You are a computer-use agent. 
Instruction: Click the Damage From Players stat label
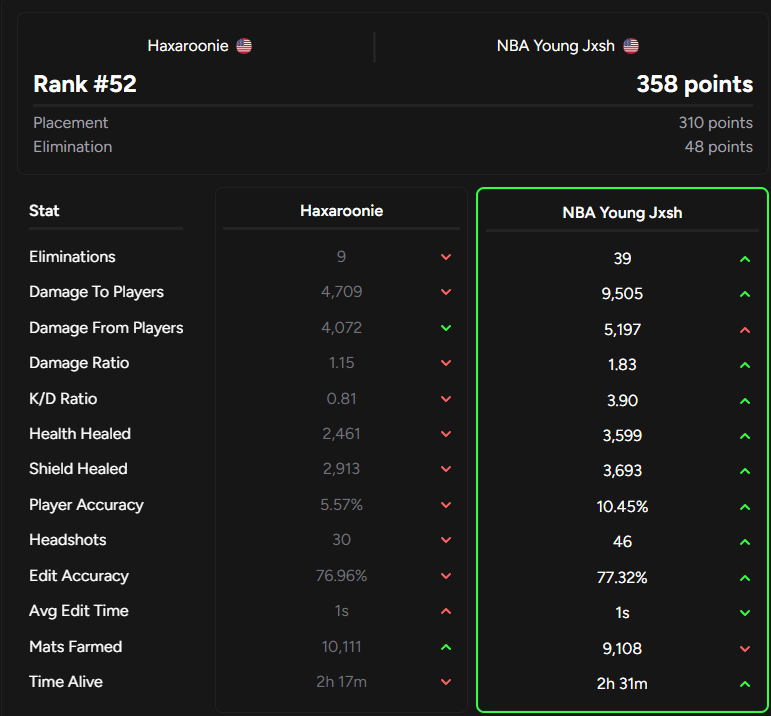pyautogui.click(x=106, y=328)
